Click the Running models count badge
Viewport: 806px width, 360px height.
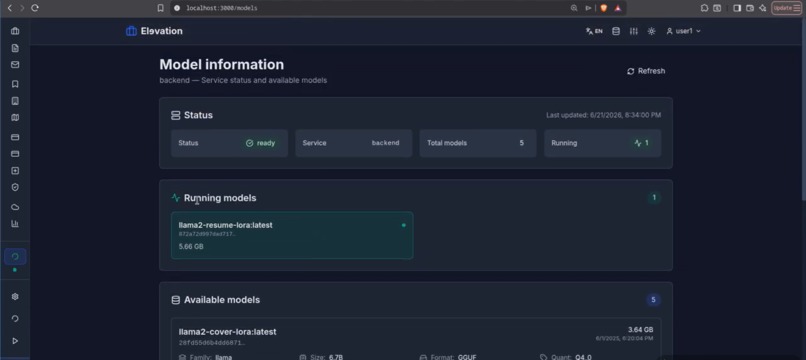point(654,197)
